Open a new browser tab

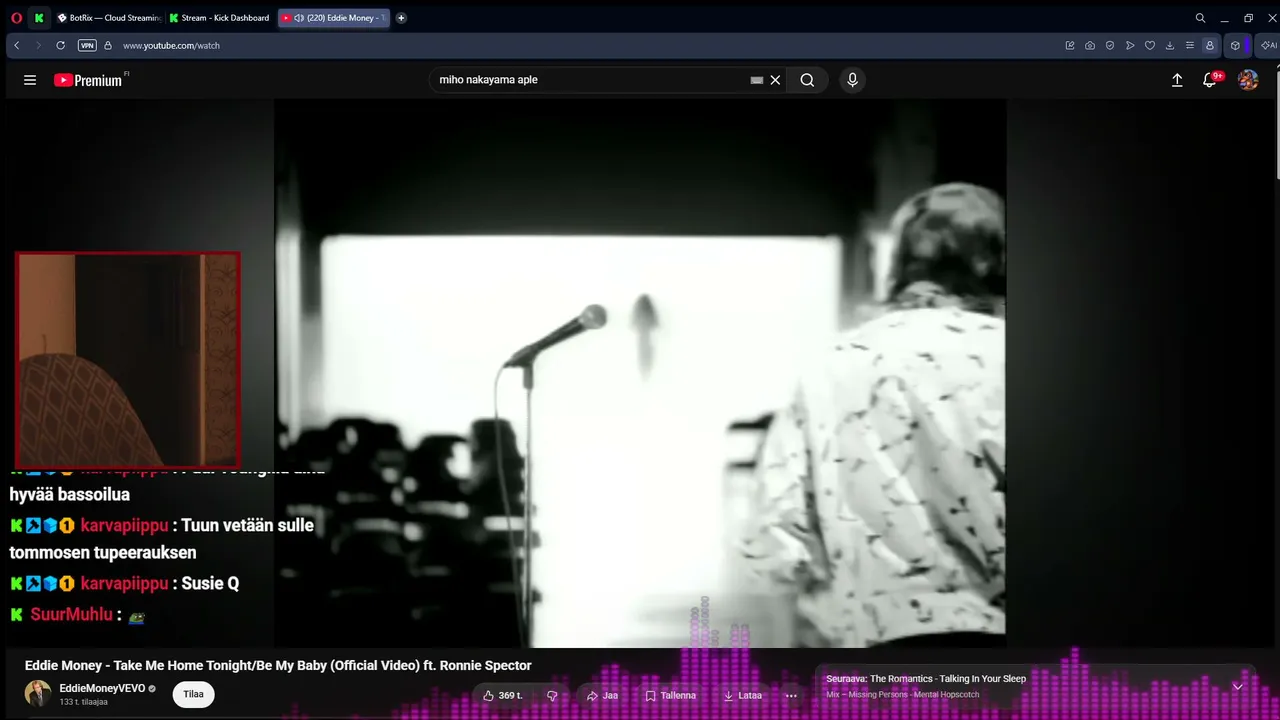[x=401, y=18]
